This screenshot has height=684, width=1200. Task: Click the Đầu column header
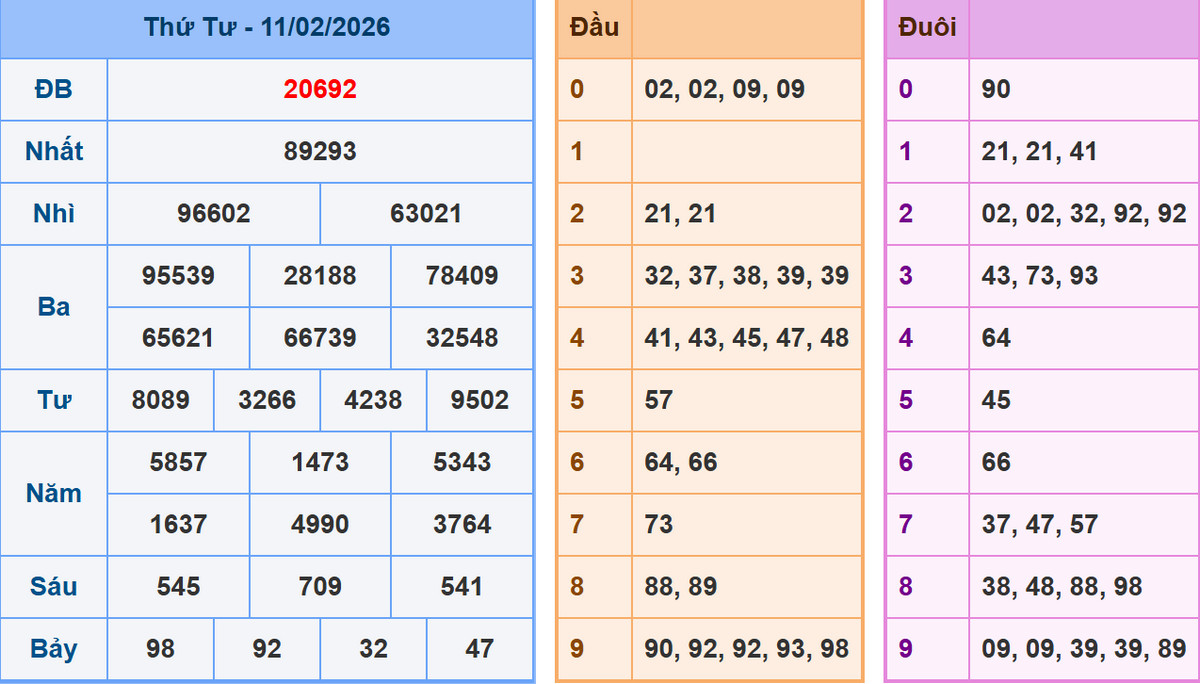click(594, 27)
